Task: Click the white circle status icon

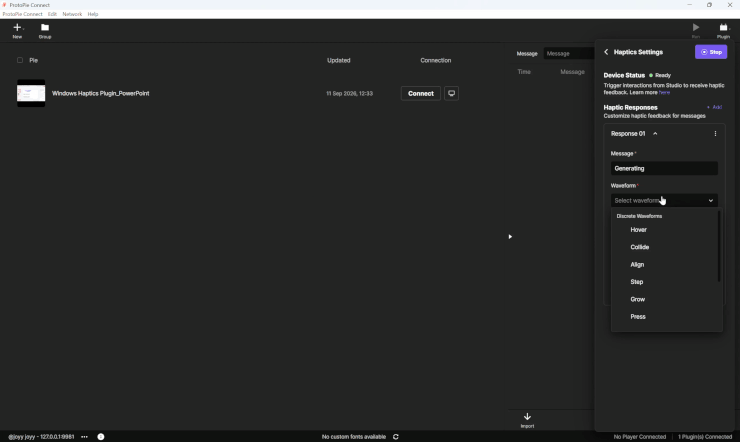Action: 101,437
